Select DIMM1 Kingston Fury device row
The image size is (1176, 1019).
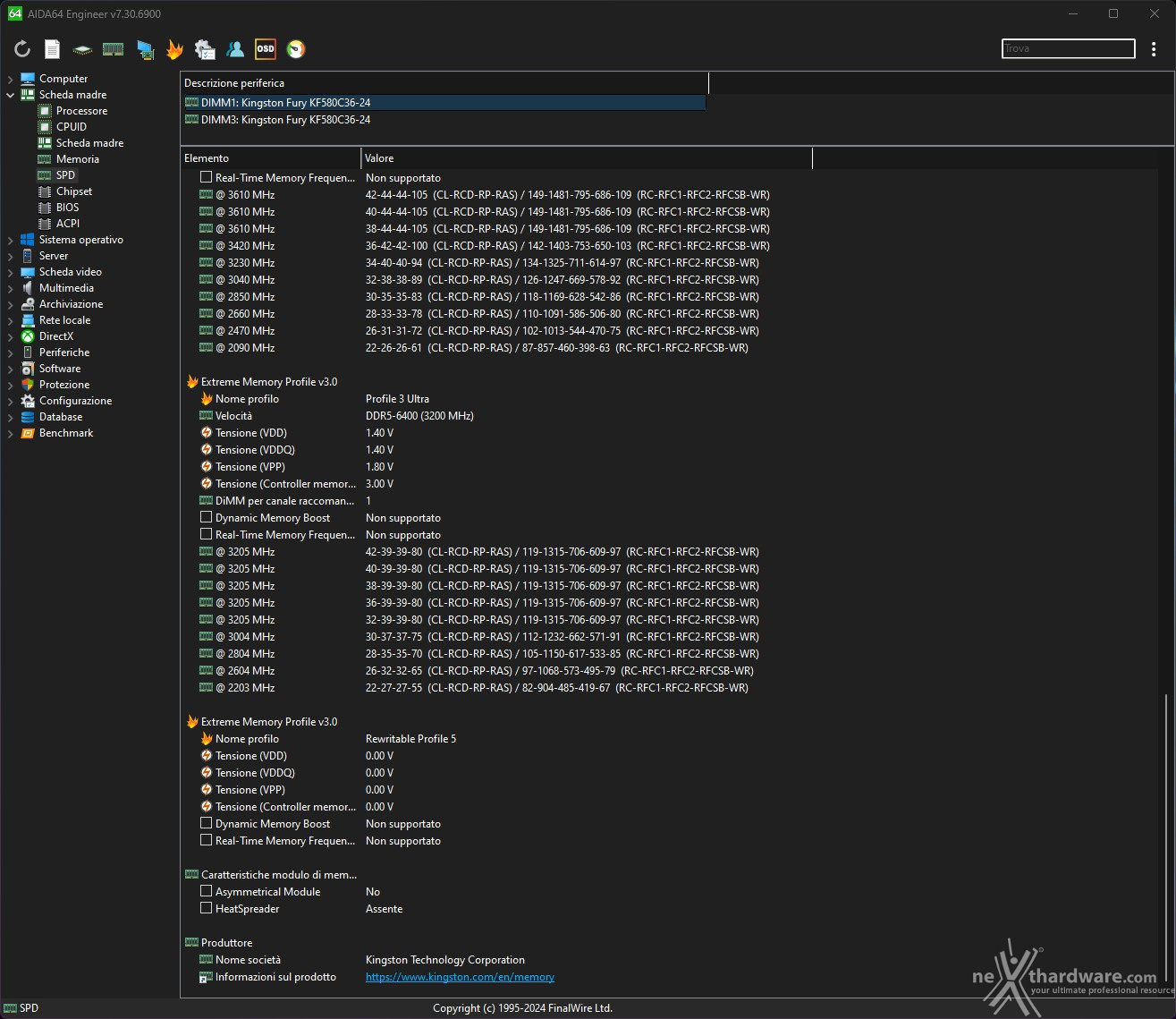444,103
